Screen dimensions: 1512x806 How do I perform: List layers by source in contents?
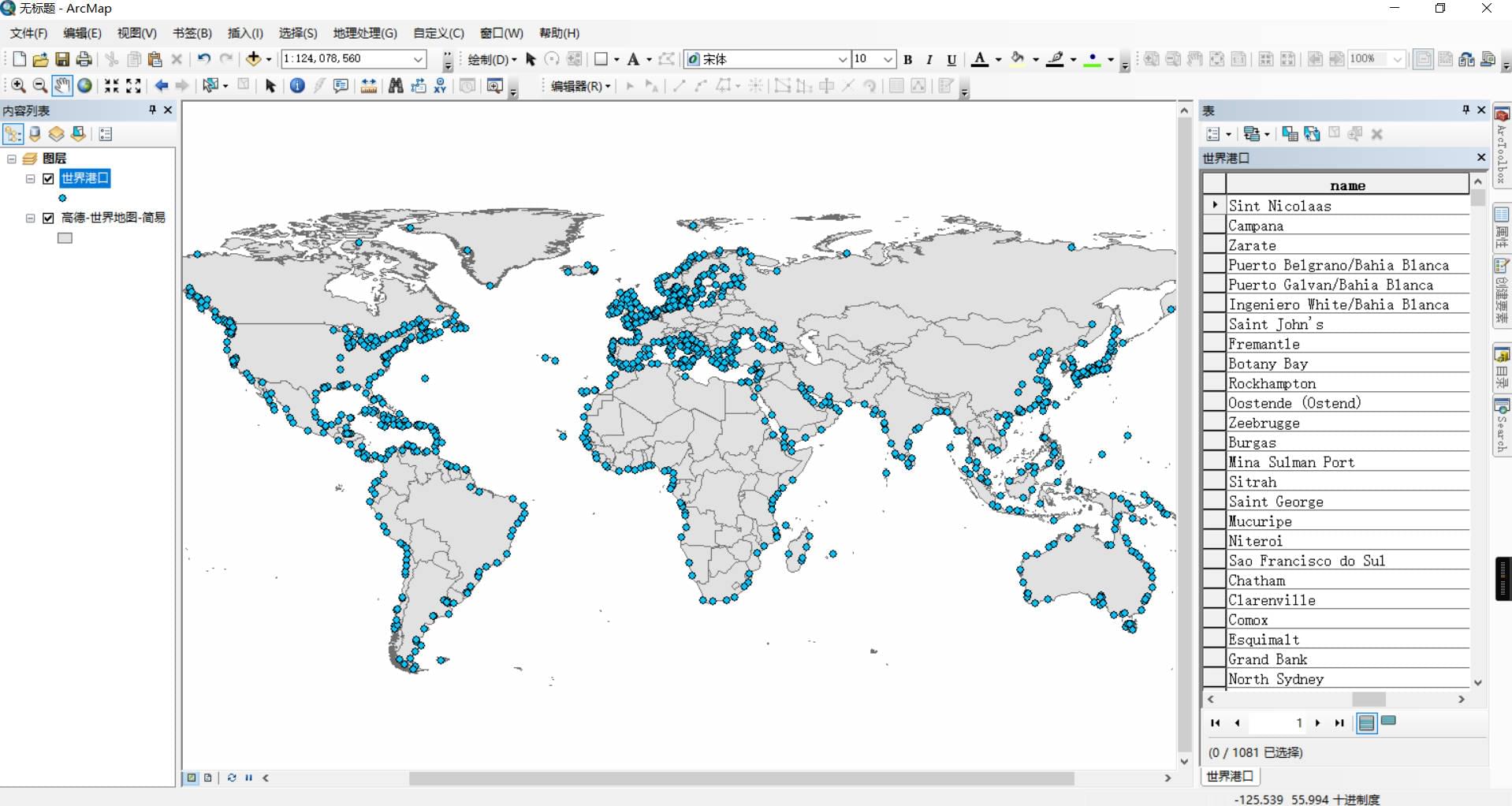click(35, 134)
